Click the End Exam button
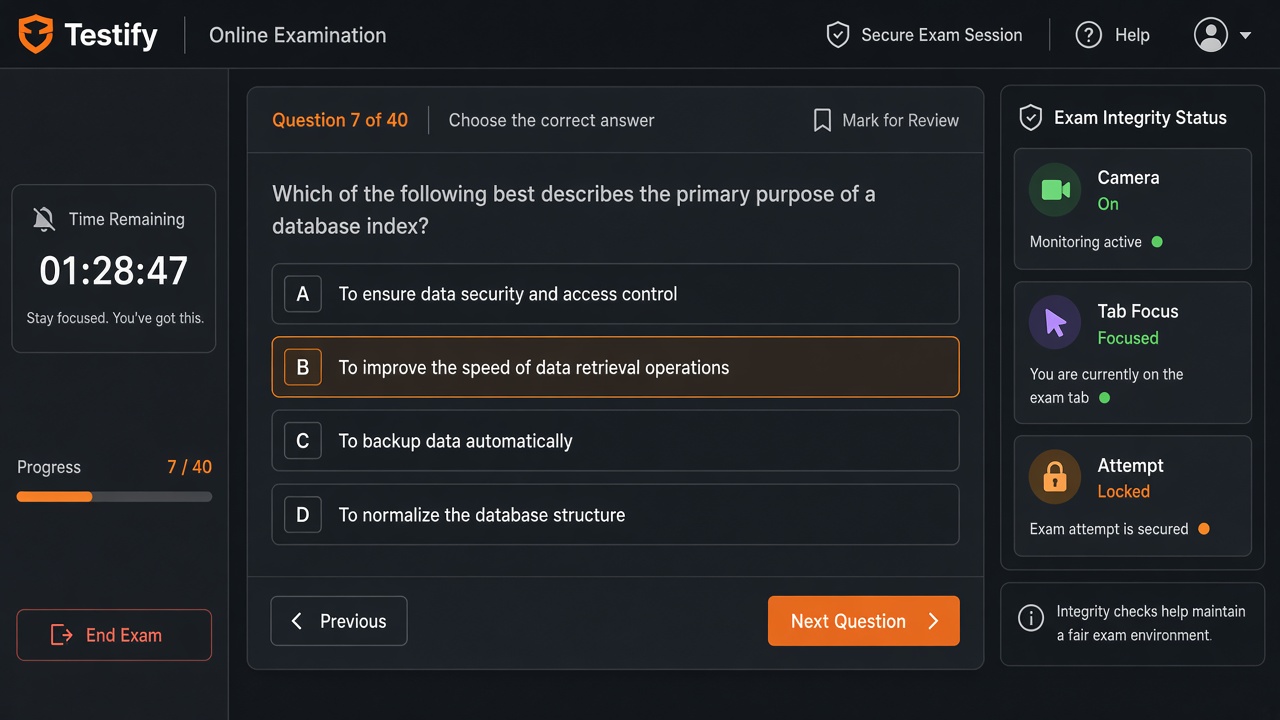 click(114, 635)
